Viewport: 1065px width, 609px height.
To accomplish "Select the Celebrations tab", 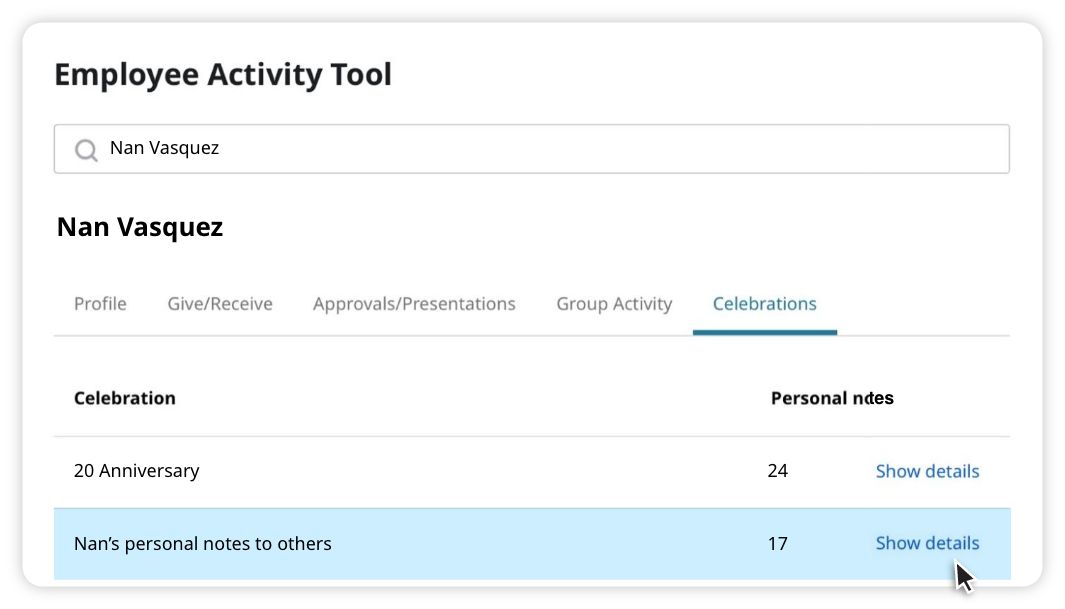I will tap(765, 303).
